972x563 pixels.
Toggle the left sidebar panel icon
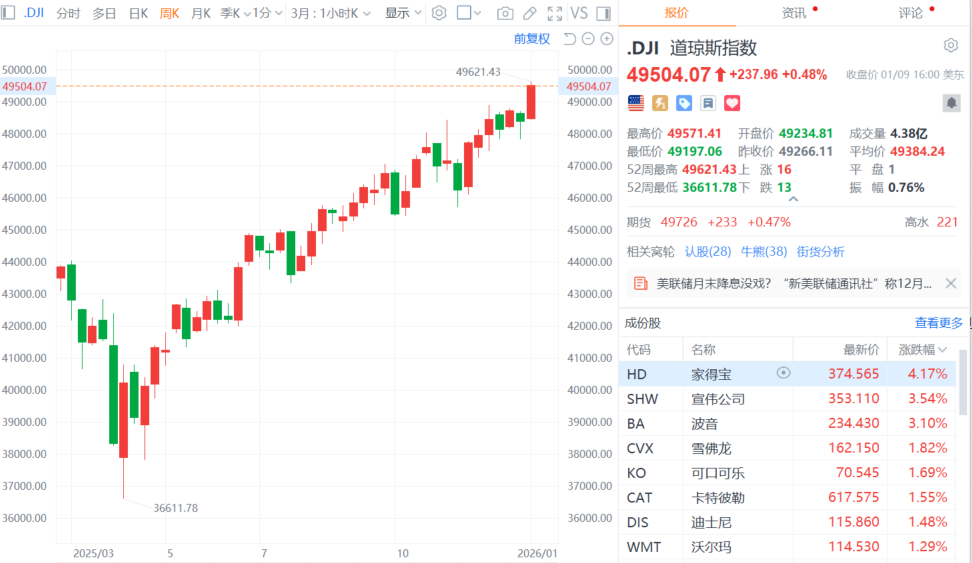8,12
